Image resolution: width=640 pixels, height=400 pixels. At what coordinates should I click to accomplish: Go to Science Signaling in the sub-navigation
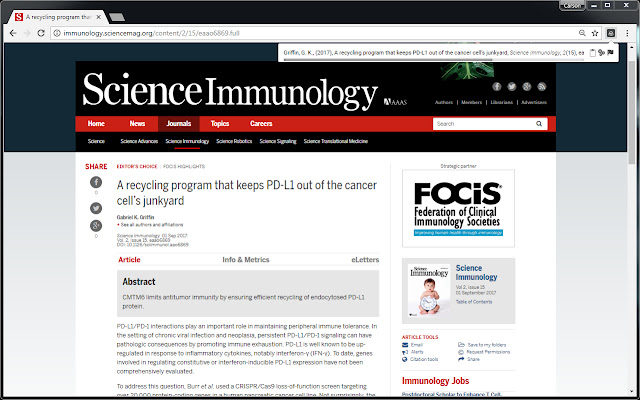278,141
